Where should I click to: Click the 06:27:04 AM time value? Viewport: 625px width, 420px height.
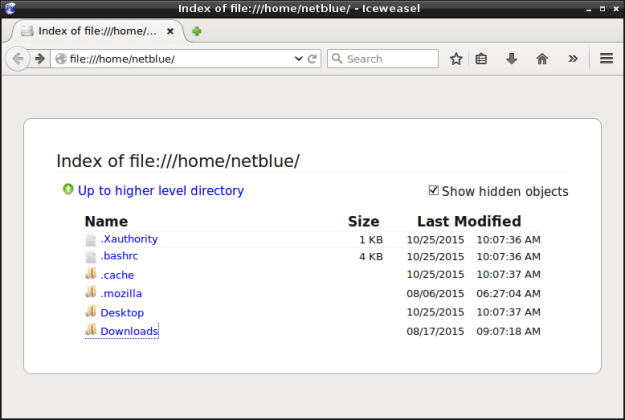(508, 294)
